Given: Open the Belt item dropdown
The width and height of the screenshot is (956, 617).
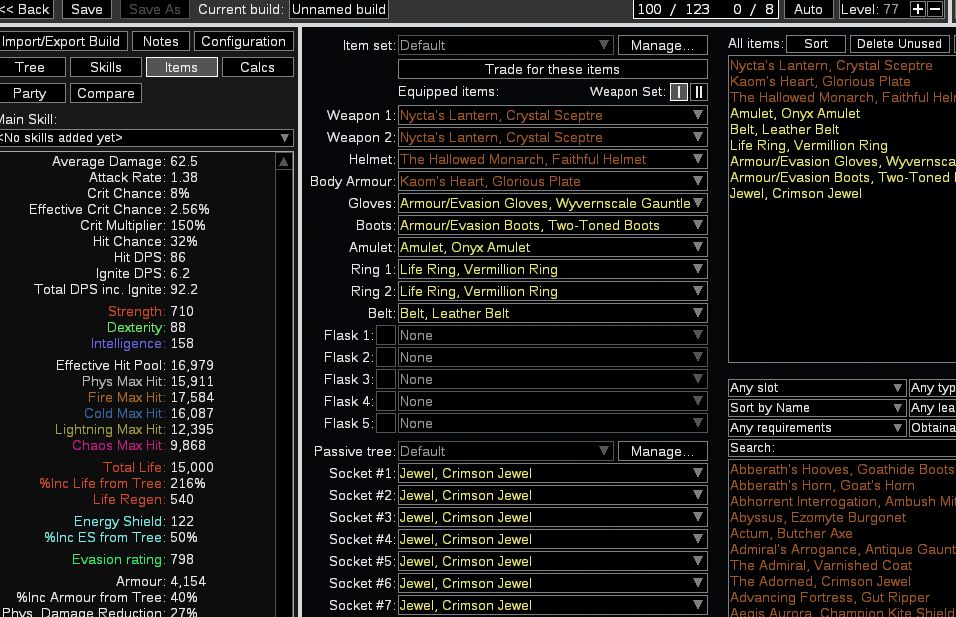Looking at the screenshot, I should [x=552, y=313].
